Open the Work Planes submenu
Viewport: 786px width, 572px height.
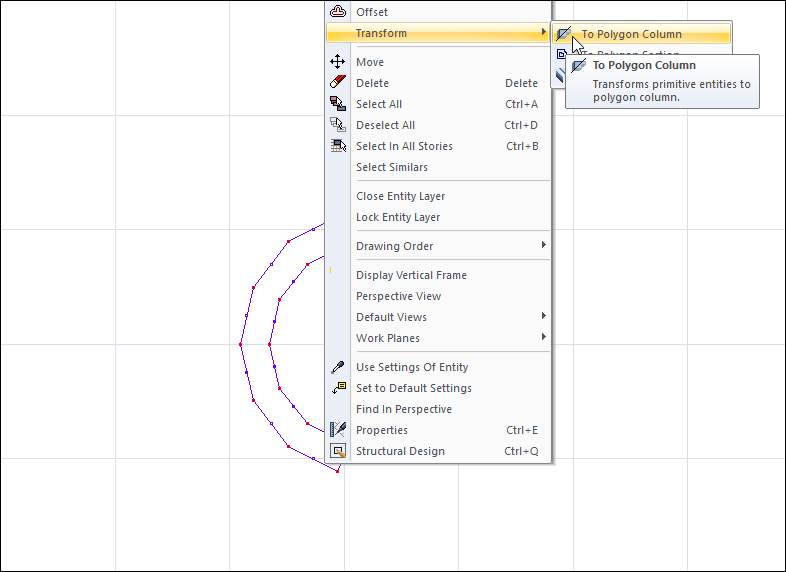pos(544,338)
